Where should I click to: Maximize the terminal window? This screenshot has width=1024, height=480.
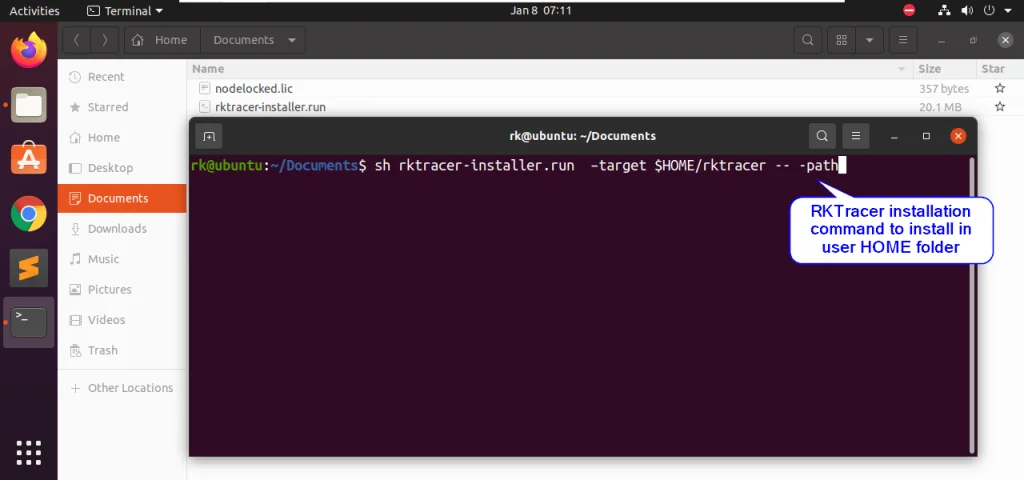[926, 136]
